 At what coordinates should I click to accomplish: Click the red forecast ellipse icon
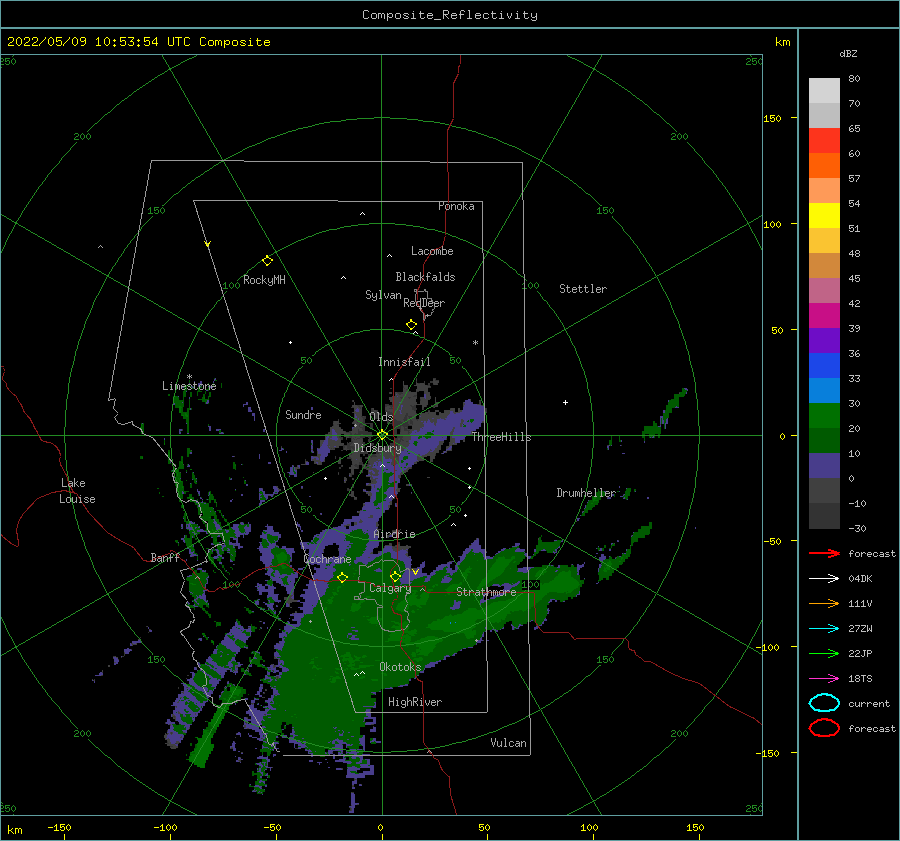coord(824,728)
